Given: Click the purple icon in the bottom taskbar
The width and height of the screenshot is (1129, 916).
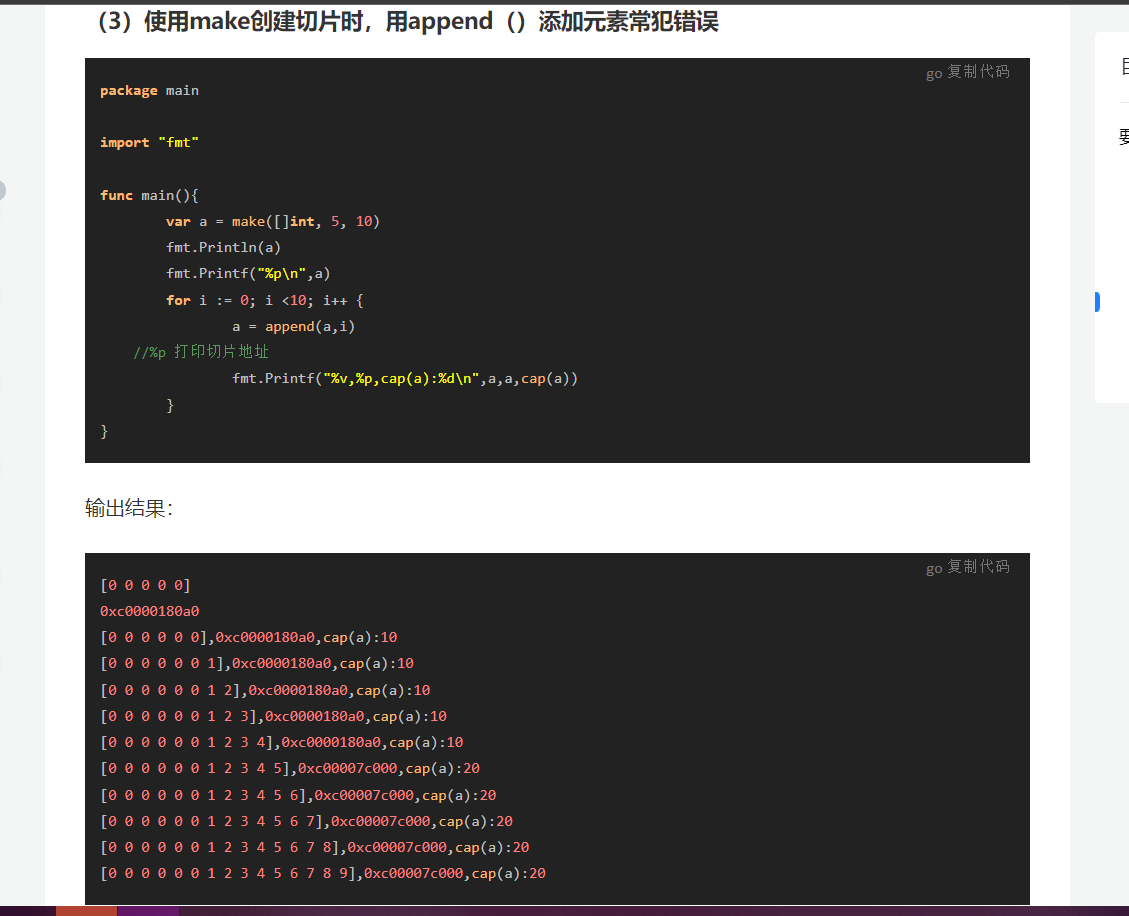Looking at the screenshot, I should coord(148,911).
